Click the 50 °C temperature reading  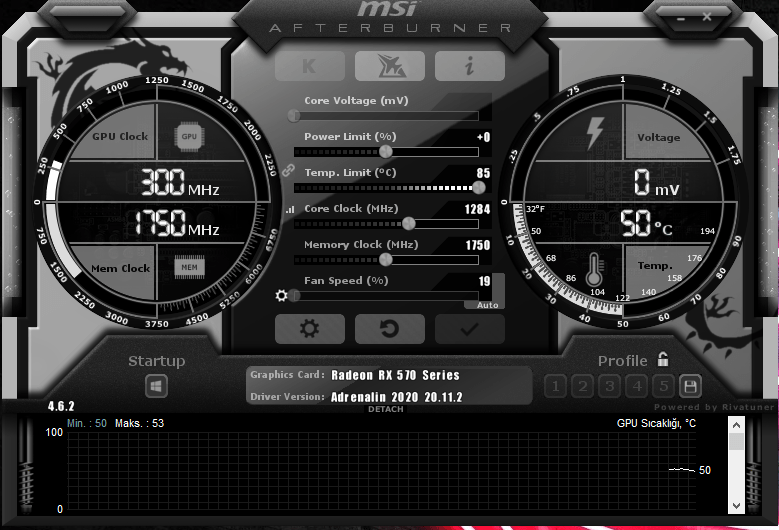[x=646, y=223]
